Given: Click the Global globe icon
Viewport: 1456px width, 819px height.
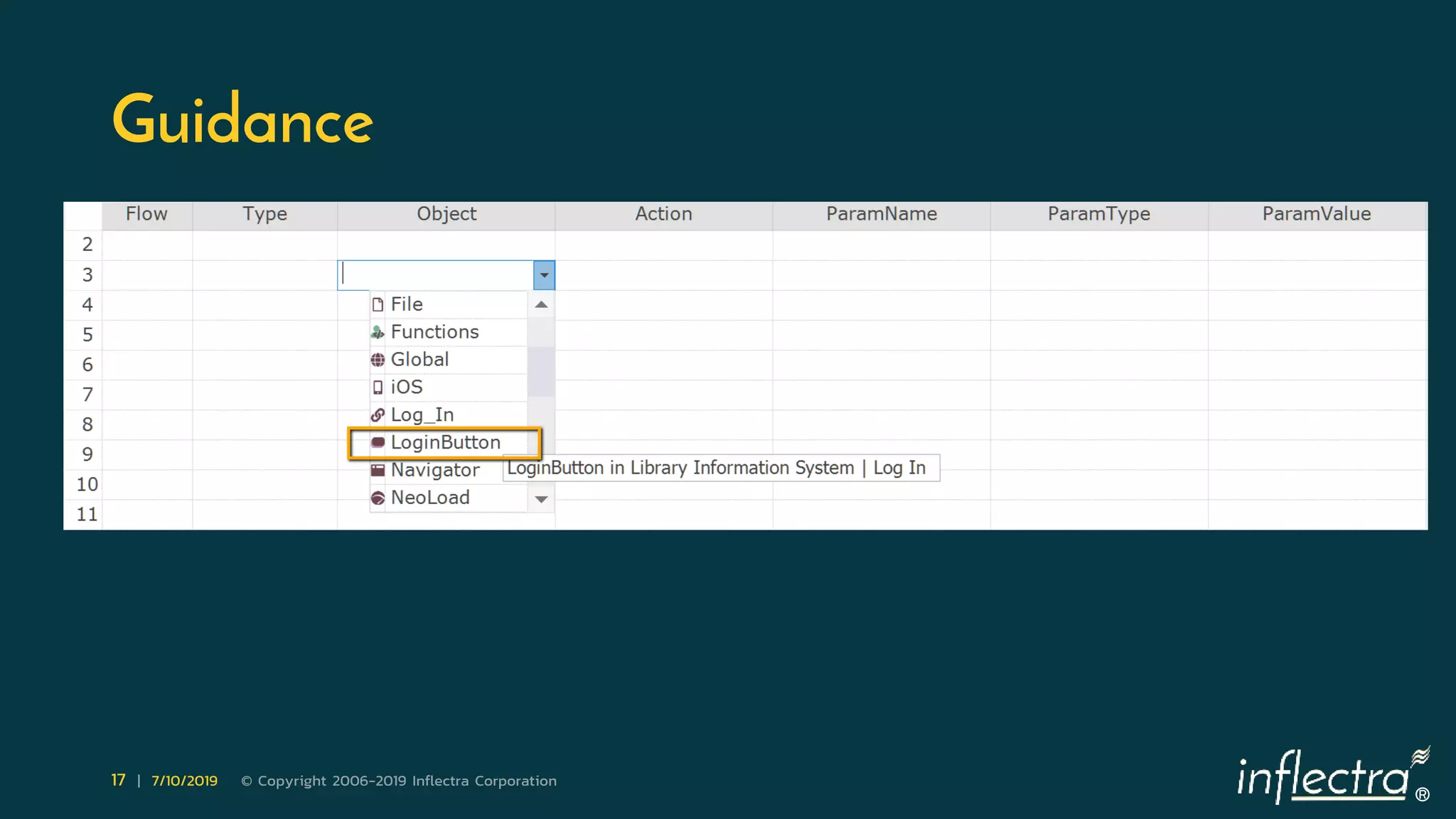Looking at the screenshot, I should click(378, 360).
